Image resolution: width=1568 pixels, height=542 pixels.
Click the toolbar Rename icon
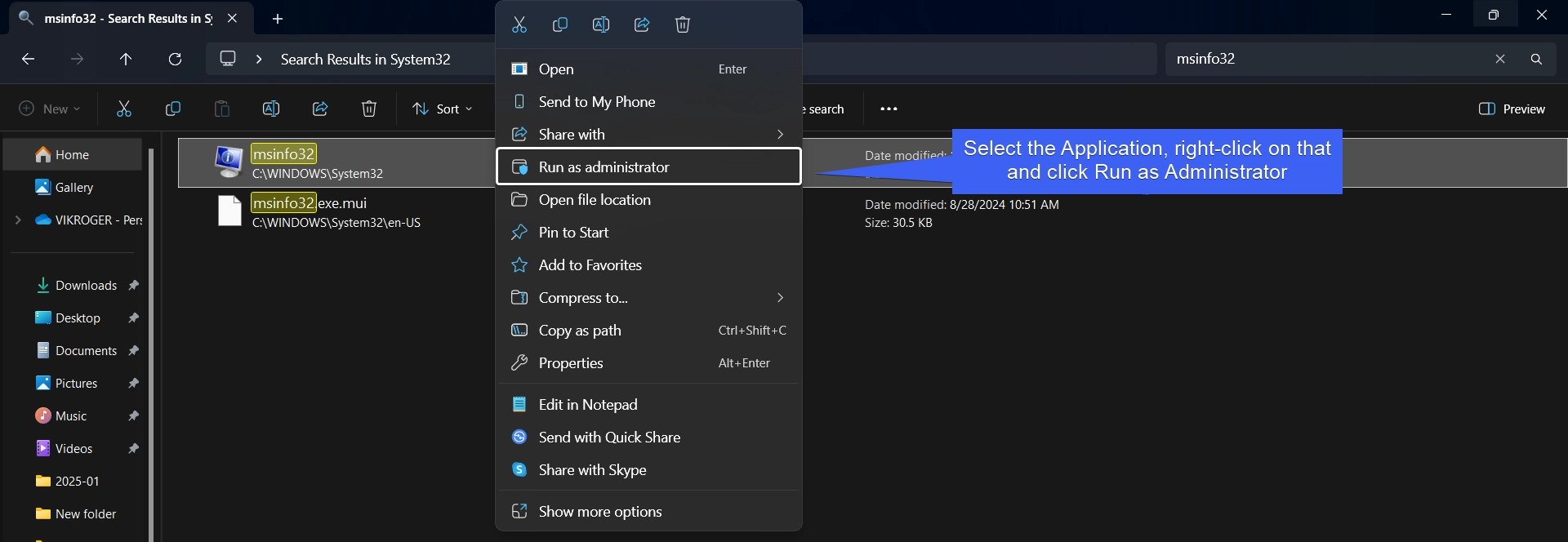pyautogui.click(x=271, y=109)
